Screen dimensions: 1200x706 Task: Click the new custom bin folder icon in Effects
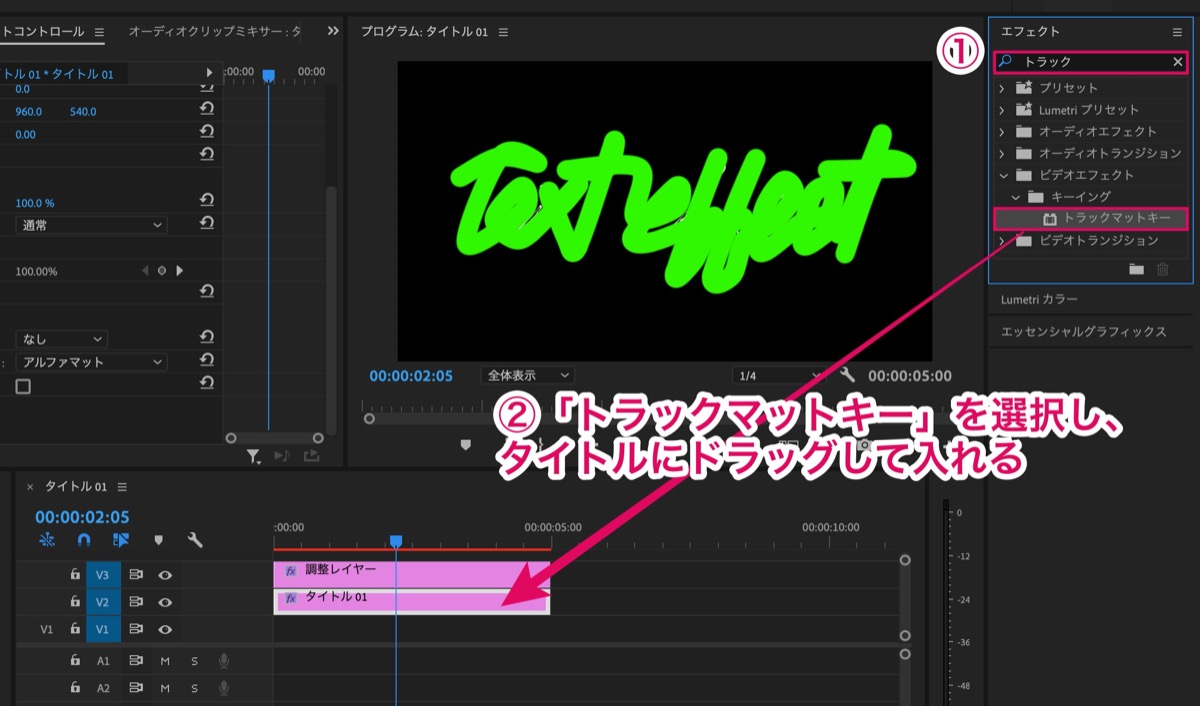click(x=1136, y=269)
